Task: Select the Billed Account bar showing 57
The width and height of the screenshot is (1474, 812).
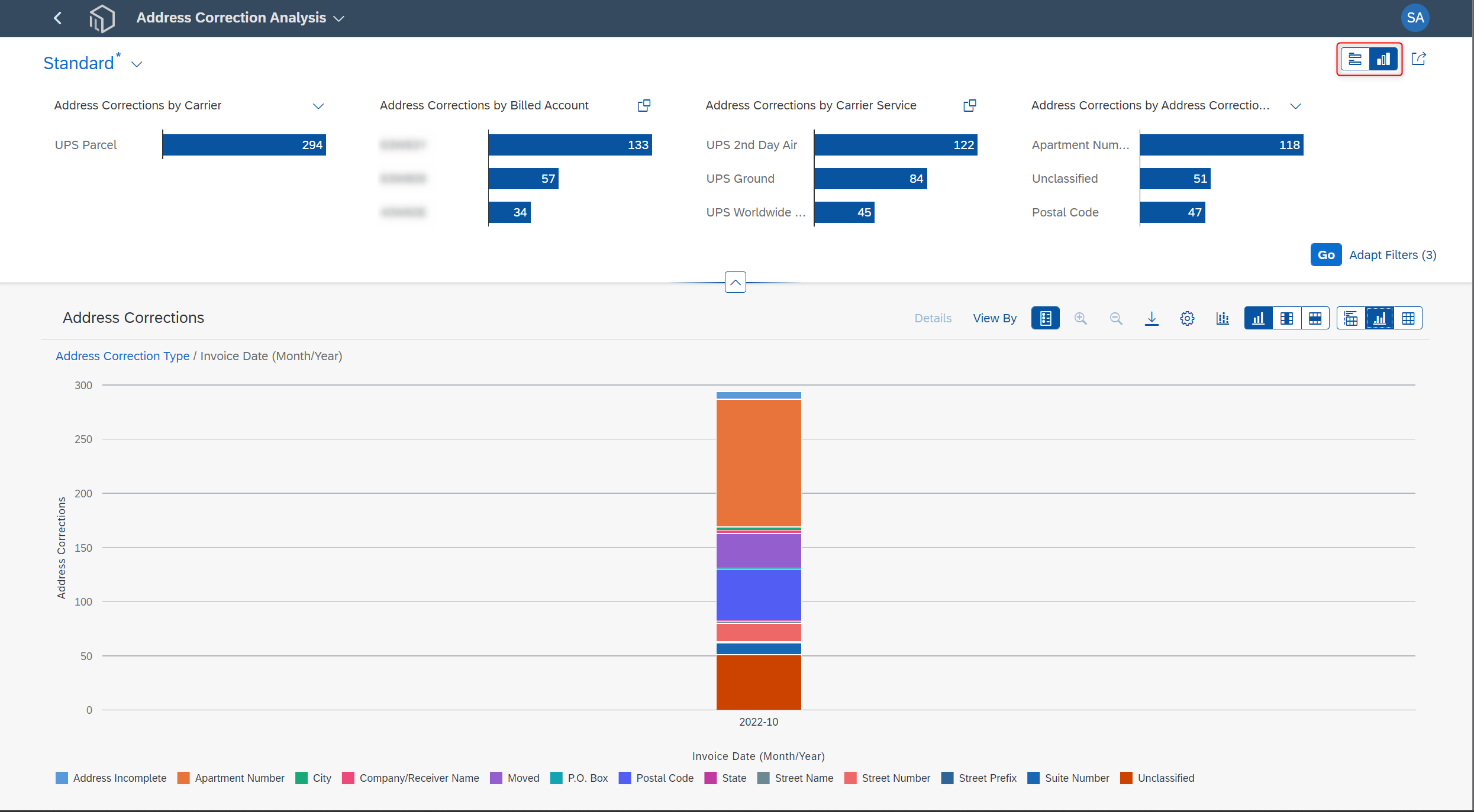Action: coord(524,179)
